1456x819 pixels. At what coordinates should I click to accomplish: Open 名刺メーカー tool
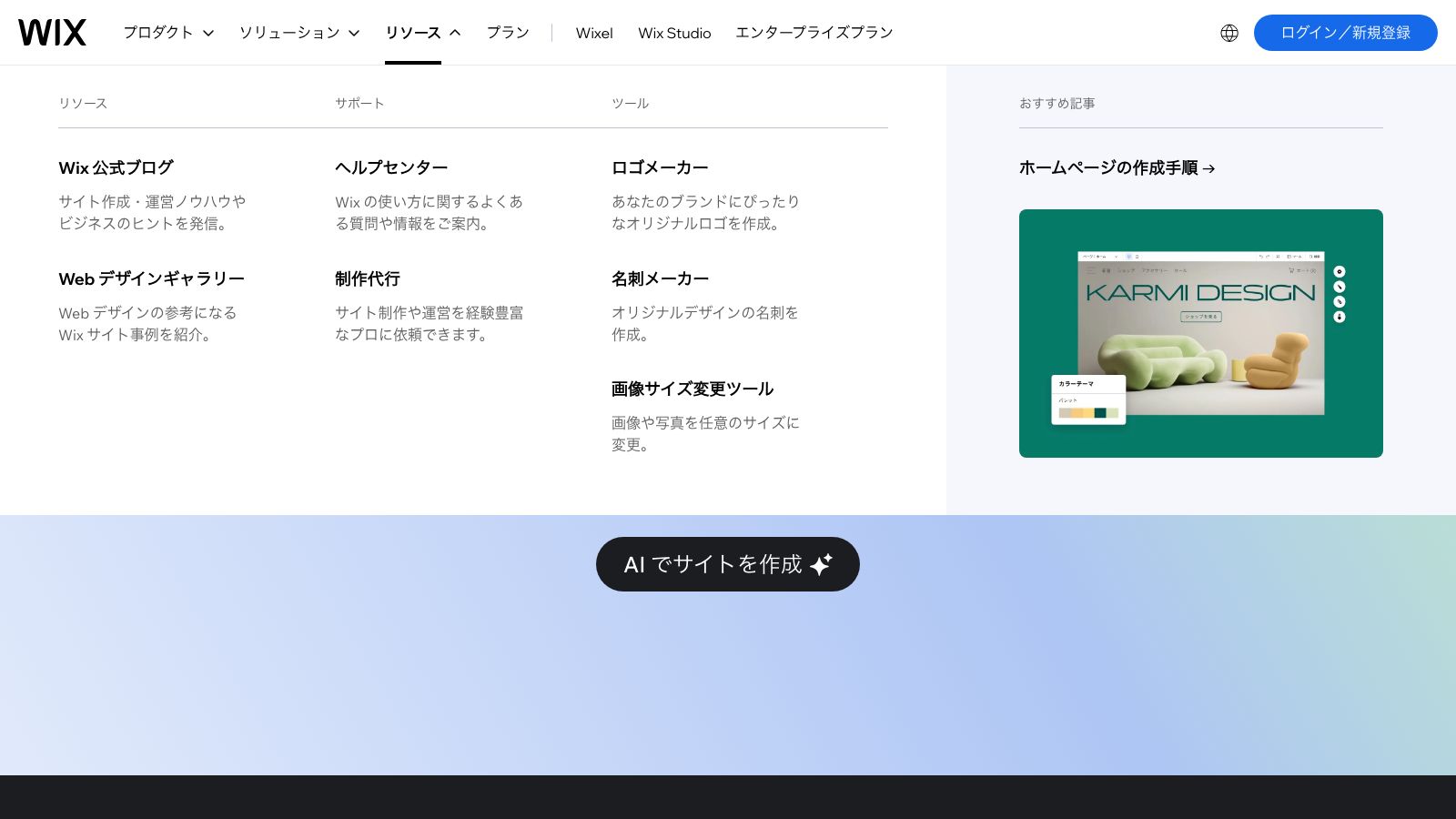coord(660,278)
